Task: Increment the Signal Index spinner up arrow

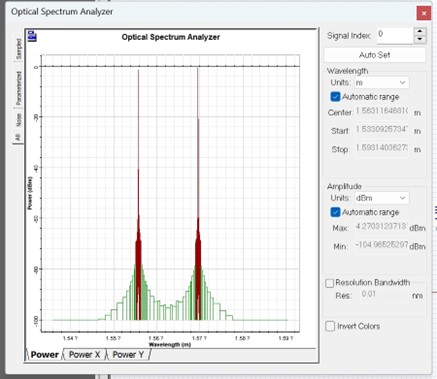Action: point(420,32)
